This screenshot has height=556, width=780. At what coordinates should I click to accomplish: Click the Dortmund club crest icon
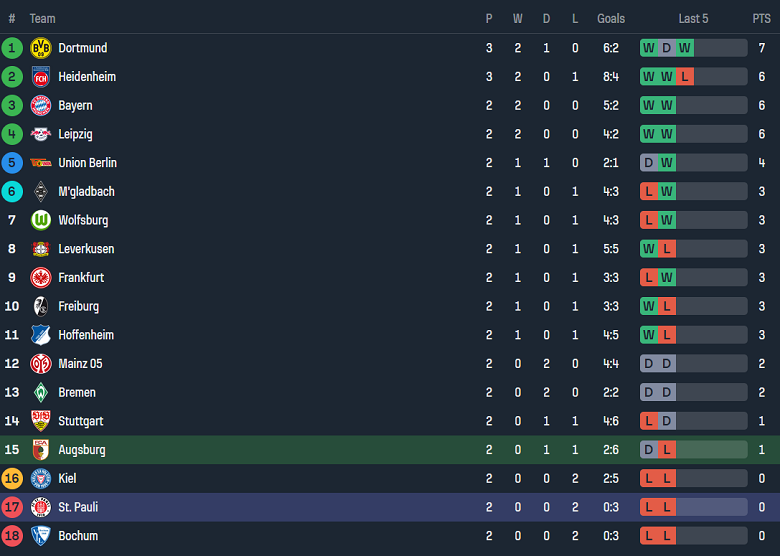tap(41, 48)
